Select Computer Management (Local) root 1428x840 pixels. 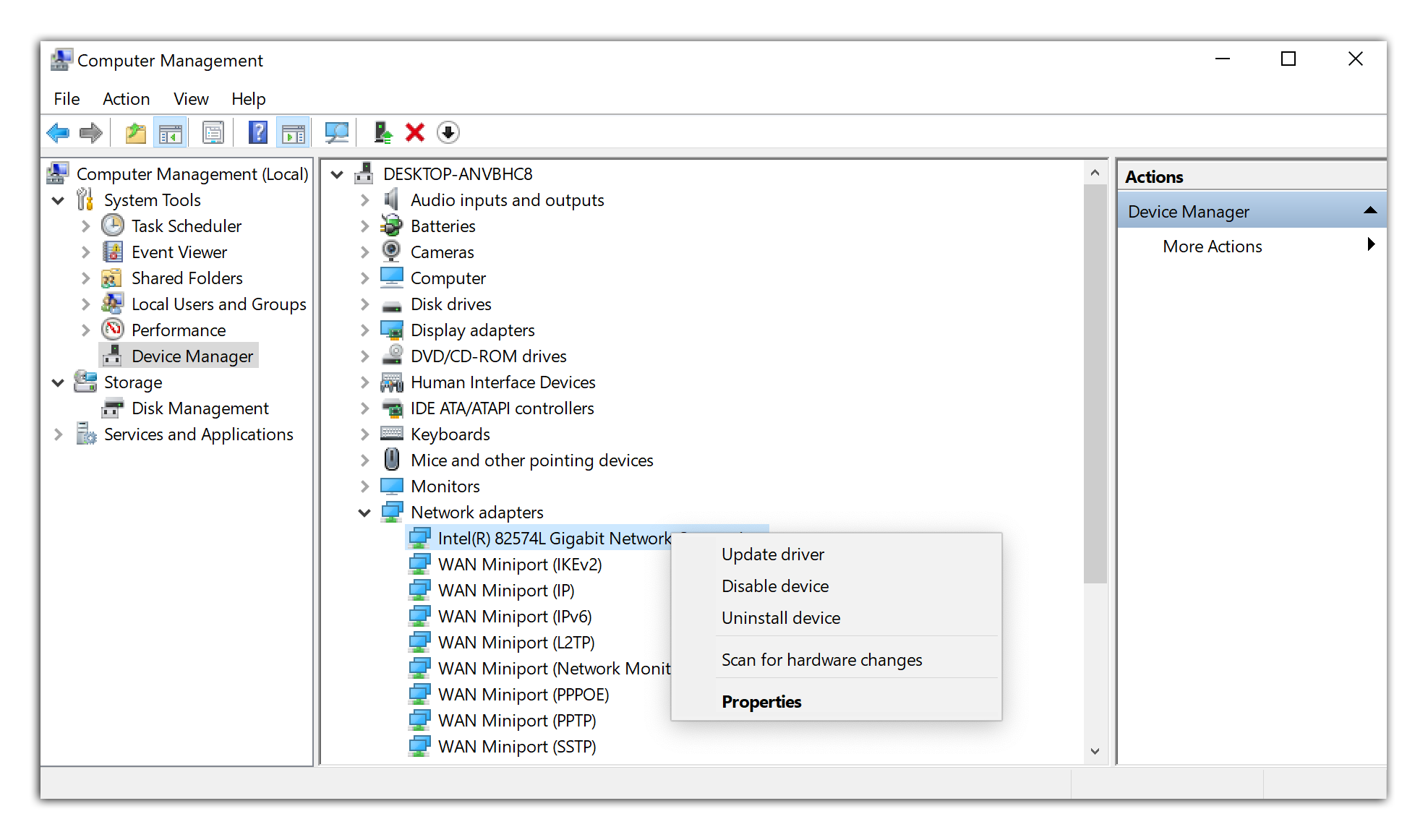tap(192, 174)
